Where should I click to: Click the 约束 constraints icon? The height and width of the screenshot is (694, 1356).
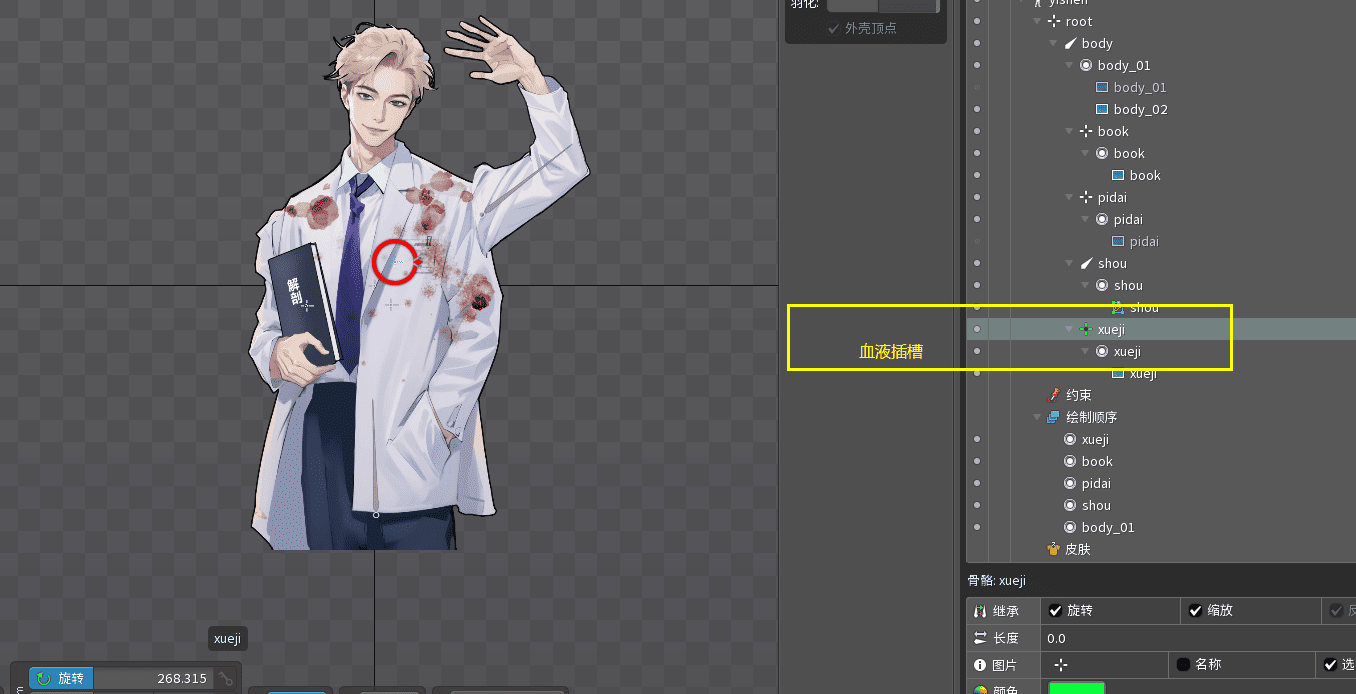click(1053, 396)
